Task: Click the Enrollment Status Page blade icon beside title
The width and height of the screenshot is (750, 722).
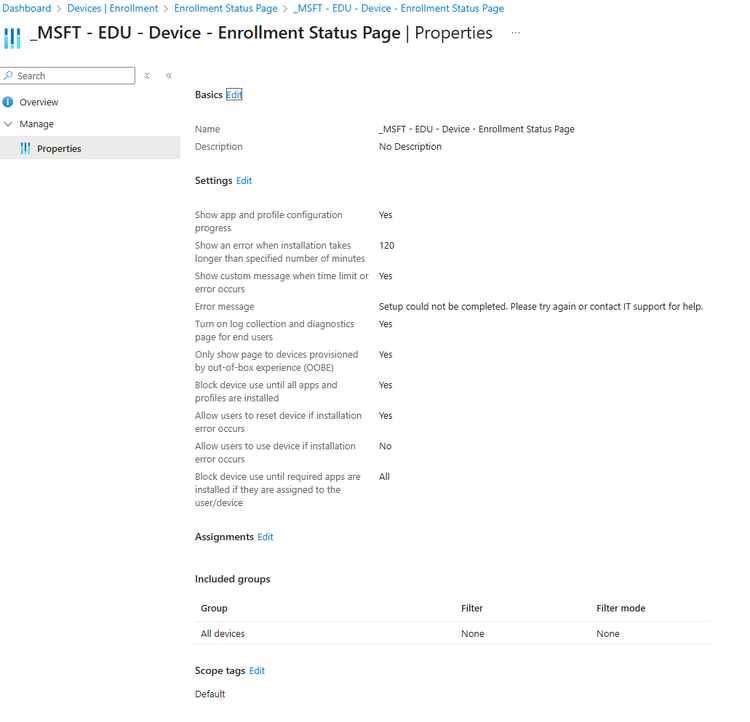Action: pyautogui.click(x=12, y=37)
